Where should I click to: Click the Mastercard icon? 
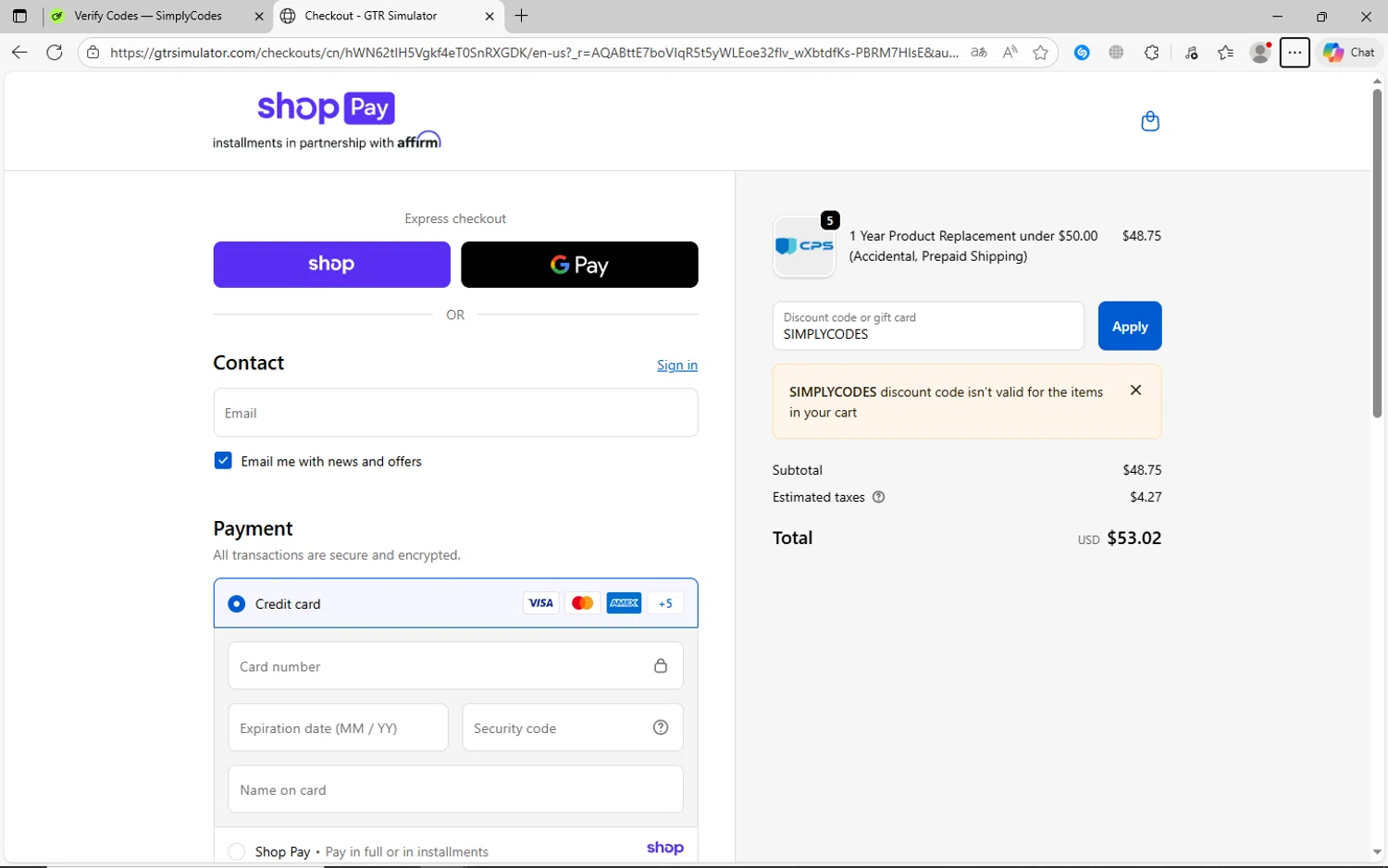[x=582, y=603]
